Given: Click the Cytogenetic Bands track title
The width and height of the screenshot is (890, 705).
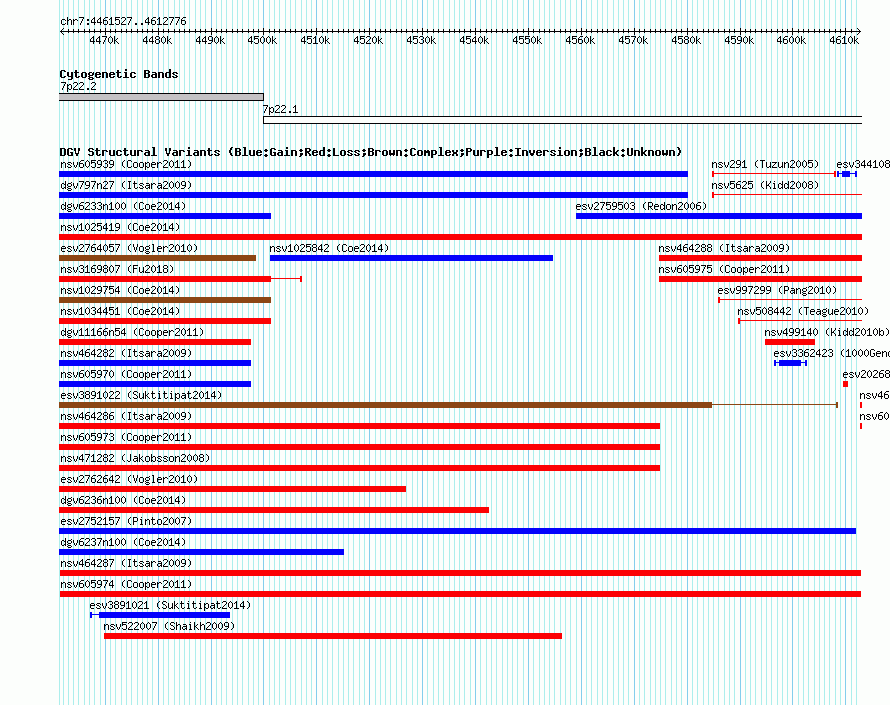Looking at the screenshot, I should pos(119,74).
